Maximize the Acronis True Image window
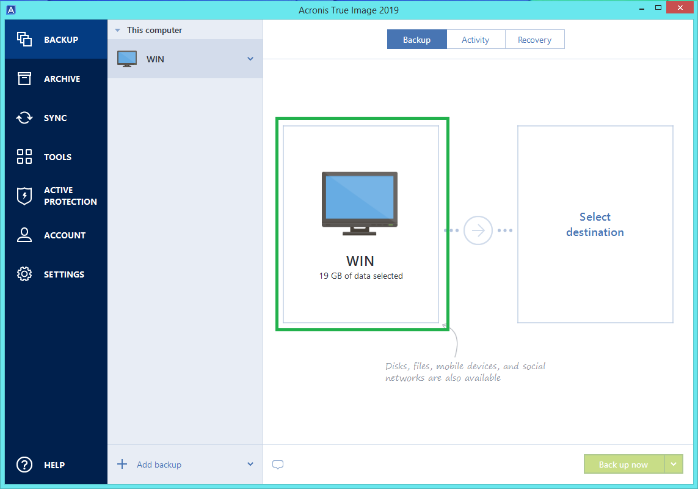The height and width of the screenshot is (489, 698). 658,8
